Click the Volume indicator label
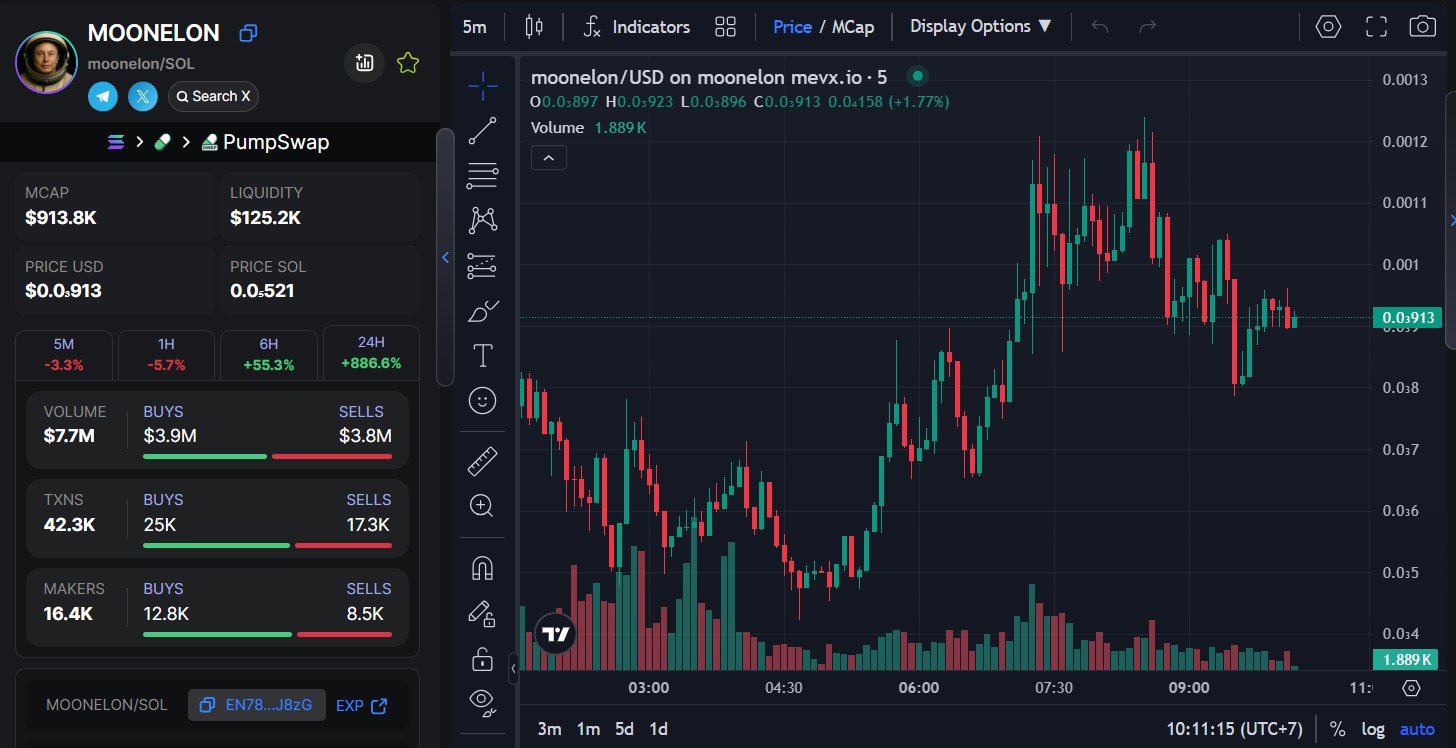 (x=557, y=127)
